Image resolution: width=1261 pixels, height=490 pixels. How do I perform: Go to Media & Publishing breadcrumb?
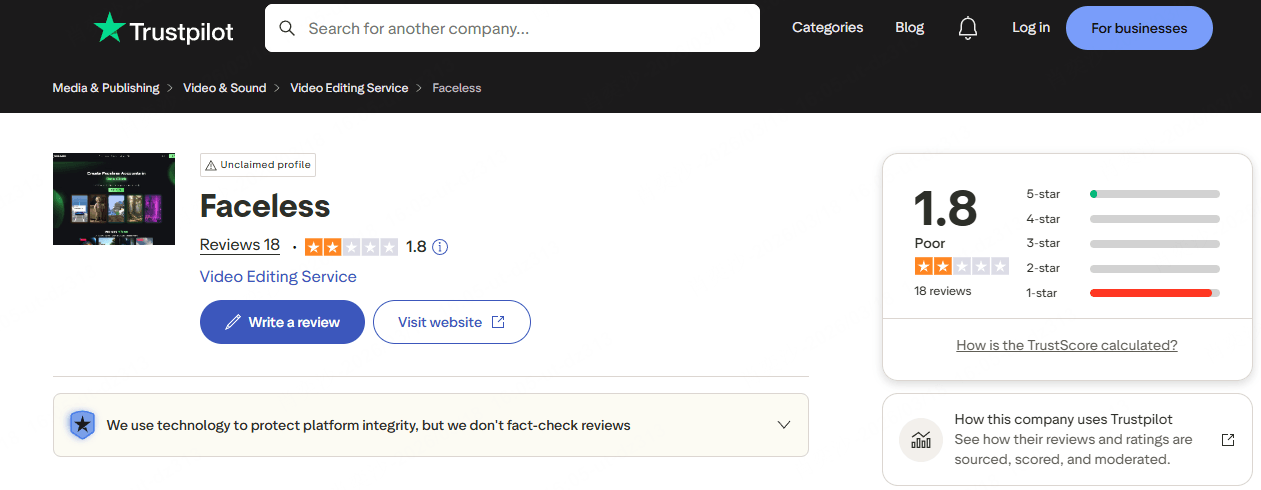click(106, 88)
